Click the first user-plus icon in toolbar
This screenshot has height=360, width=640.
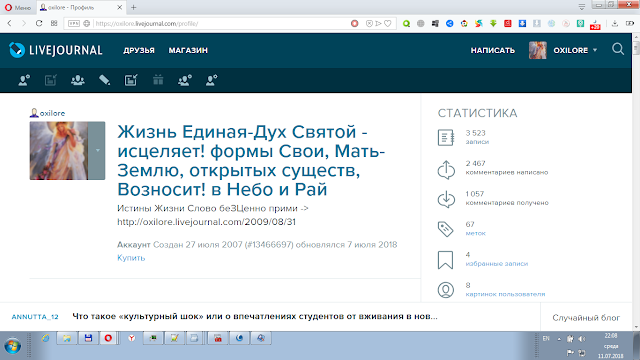pos(24,80)
